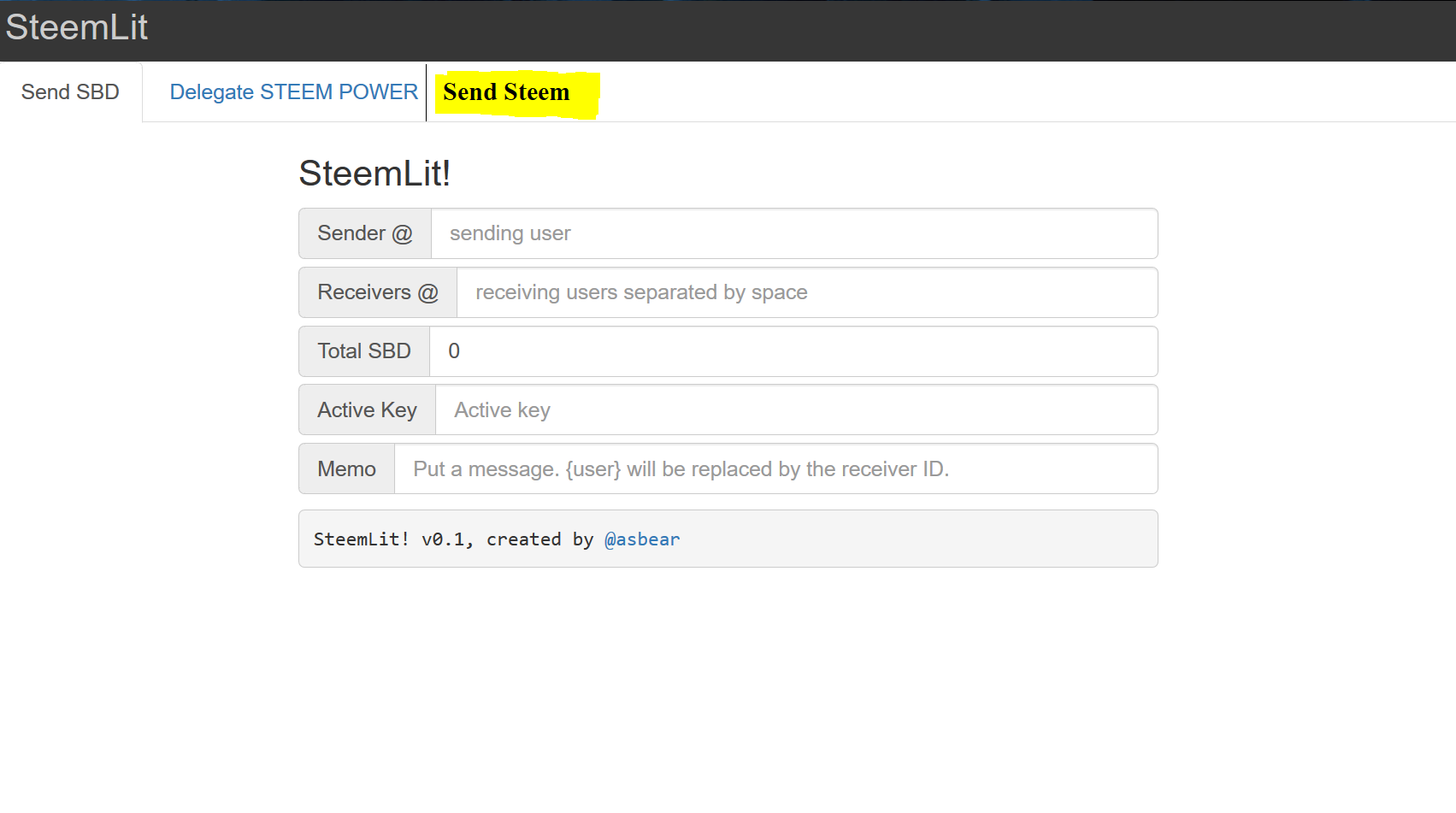Click the Total SBD label
Viewport: 1456px width, 813px height.
point(364,351)
